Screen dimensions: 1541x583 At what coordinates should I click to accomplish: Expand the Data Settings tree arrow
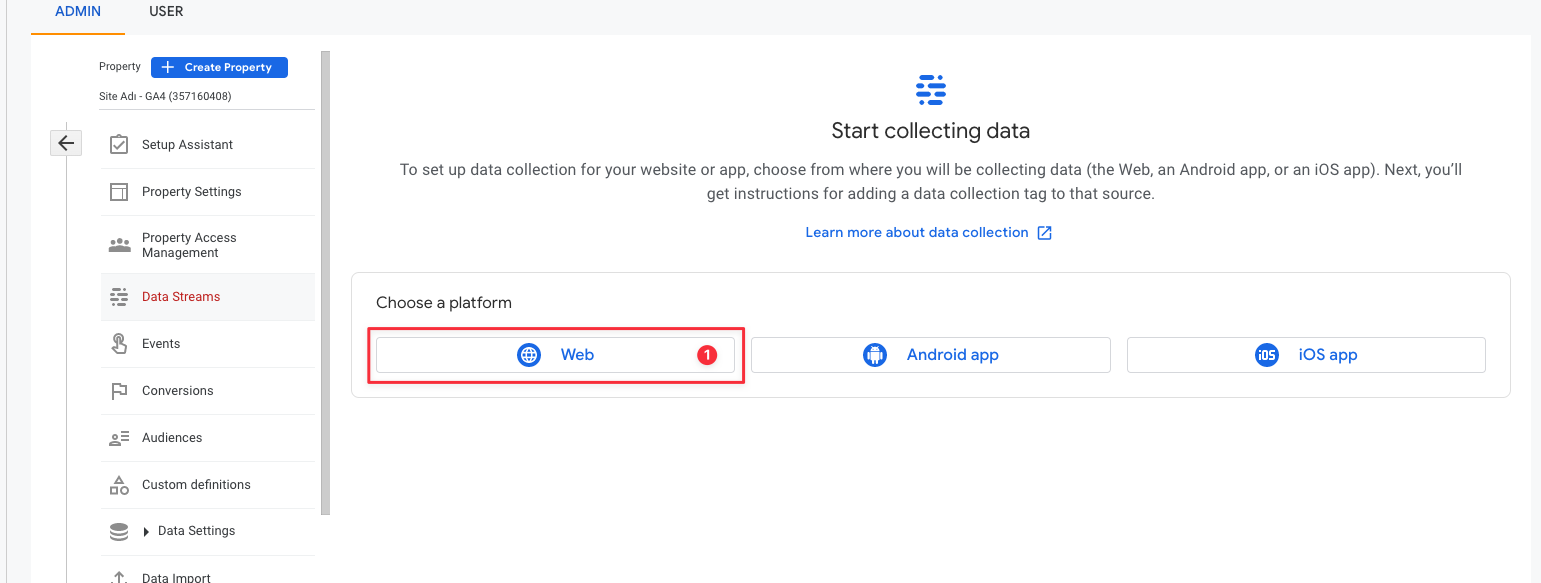click(147, 532)
